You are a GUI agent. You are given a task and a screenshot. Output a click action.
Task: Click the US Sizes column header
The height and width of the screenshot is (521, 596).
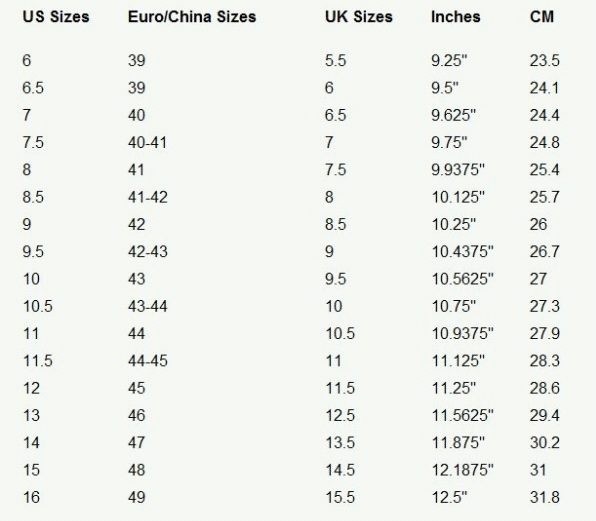(x=56, y=17)
